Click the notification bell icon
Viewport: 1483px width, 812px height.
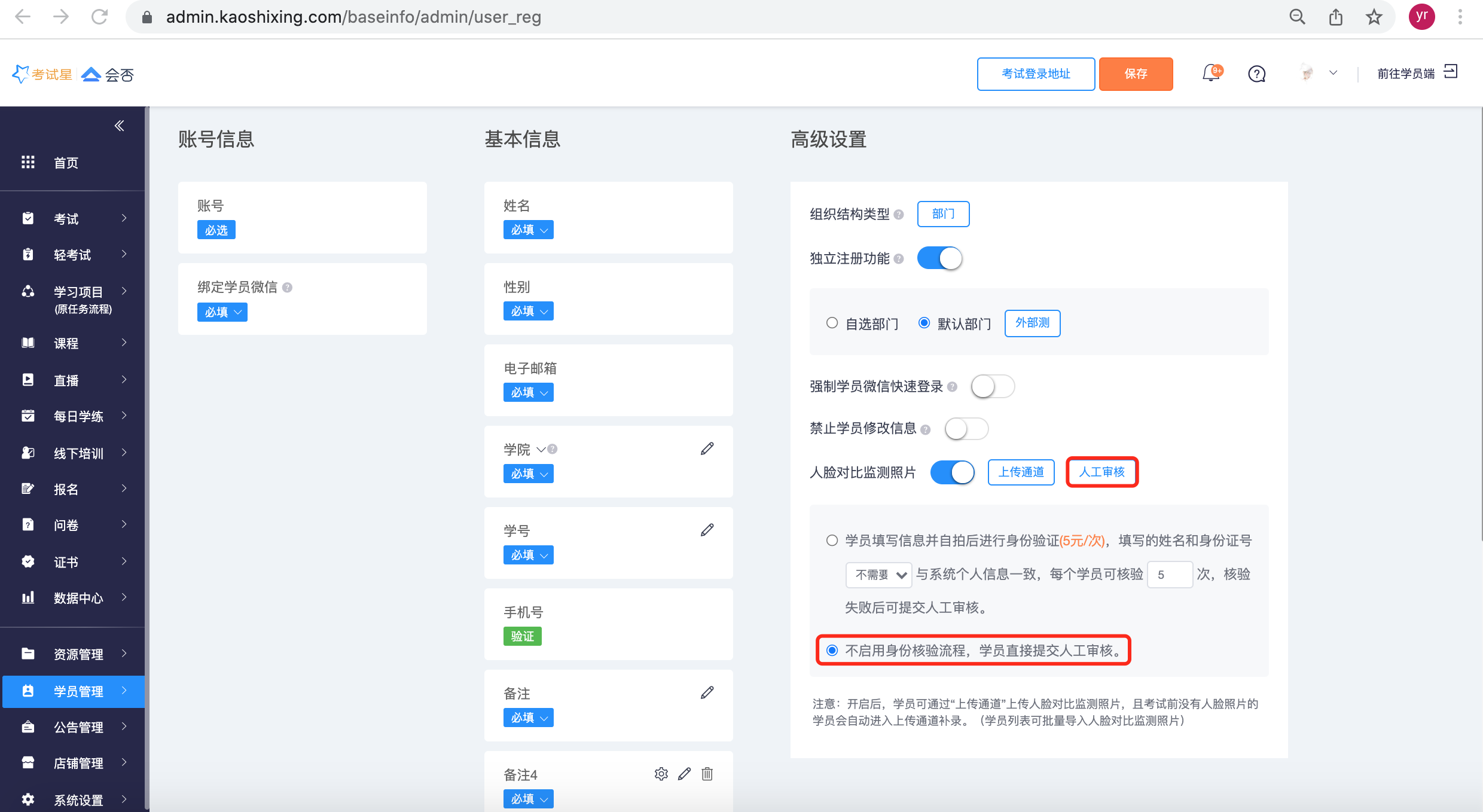click(x=1211, y=74)
